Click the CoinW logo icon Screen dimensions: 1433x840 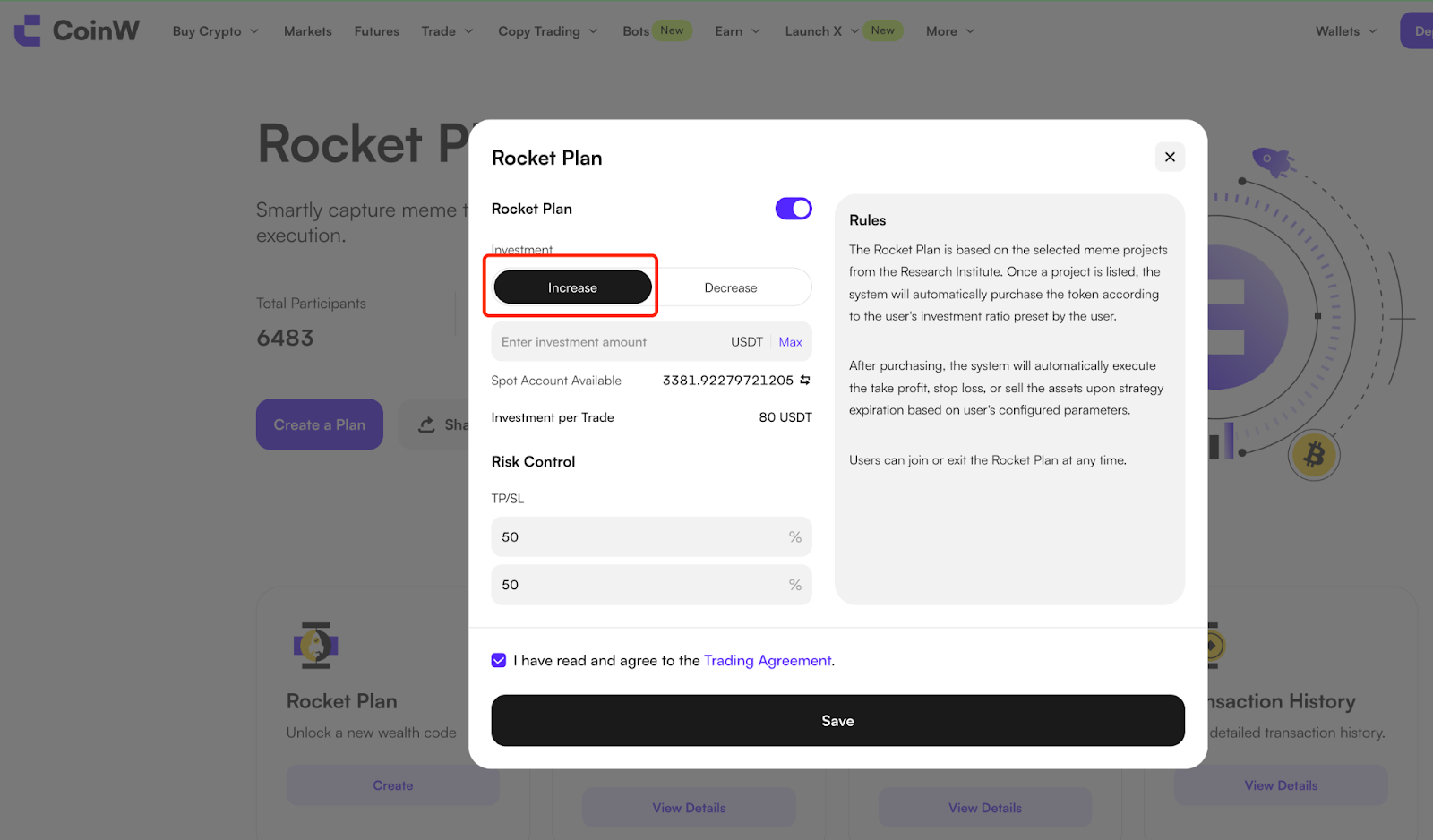(x=28, y=30)
